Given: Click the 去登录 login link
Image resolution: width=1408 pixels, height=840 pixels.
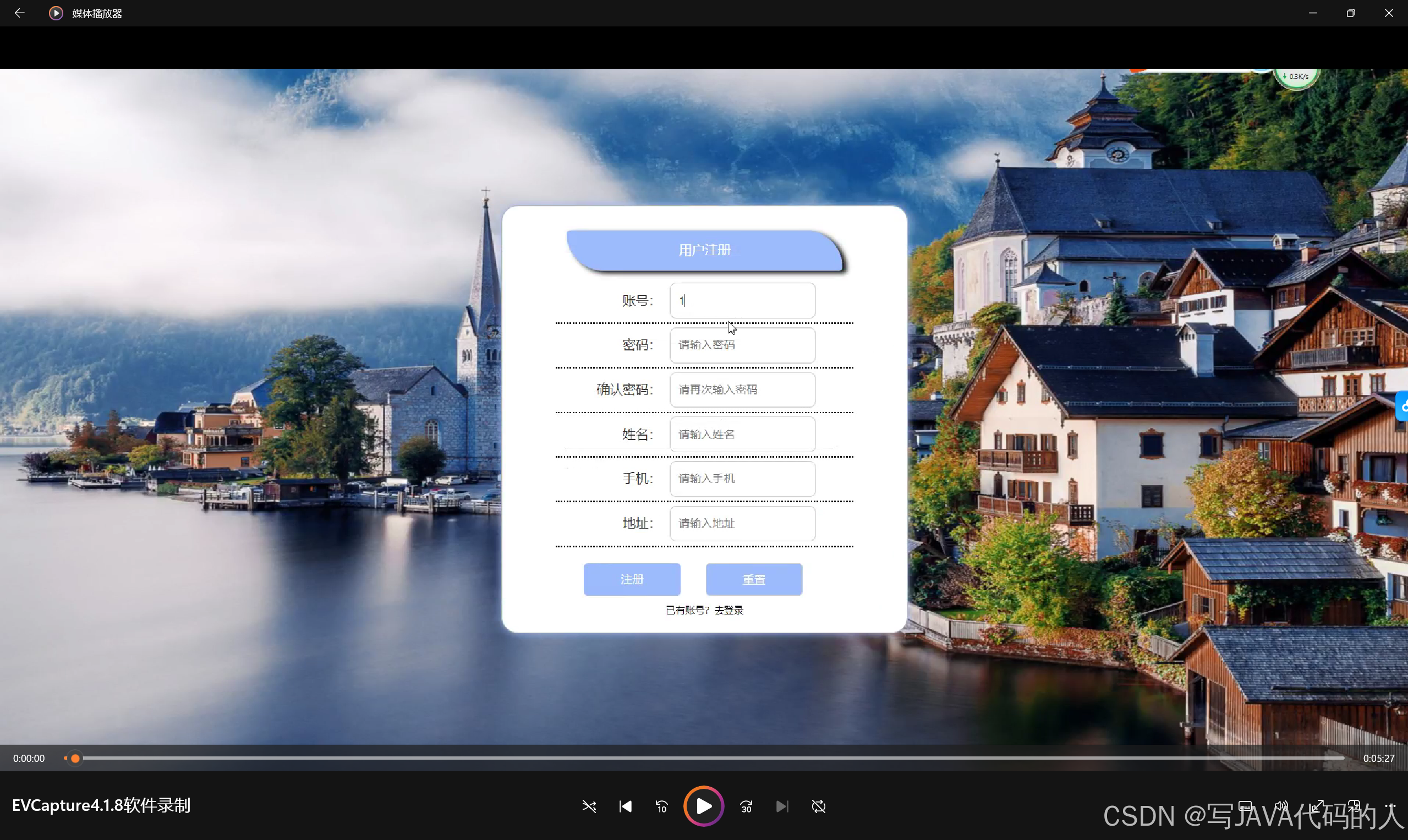Looking at the screenshot, I should click(728, 610).
